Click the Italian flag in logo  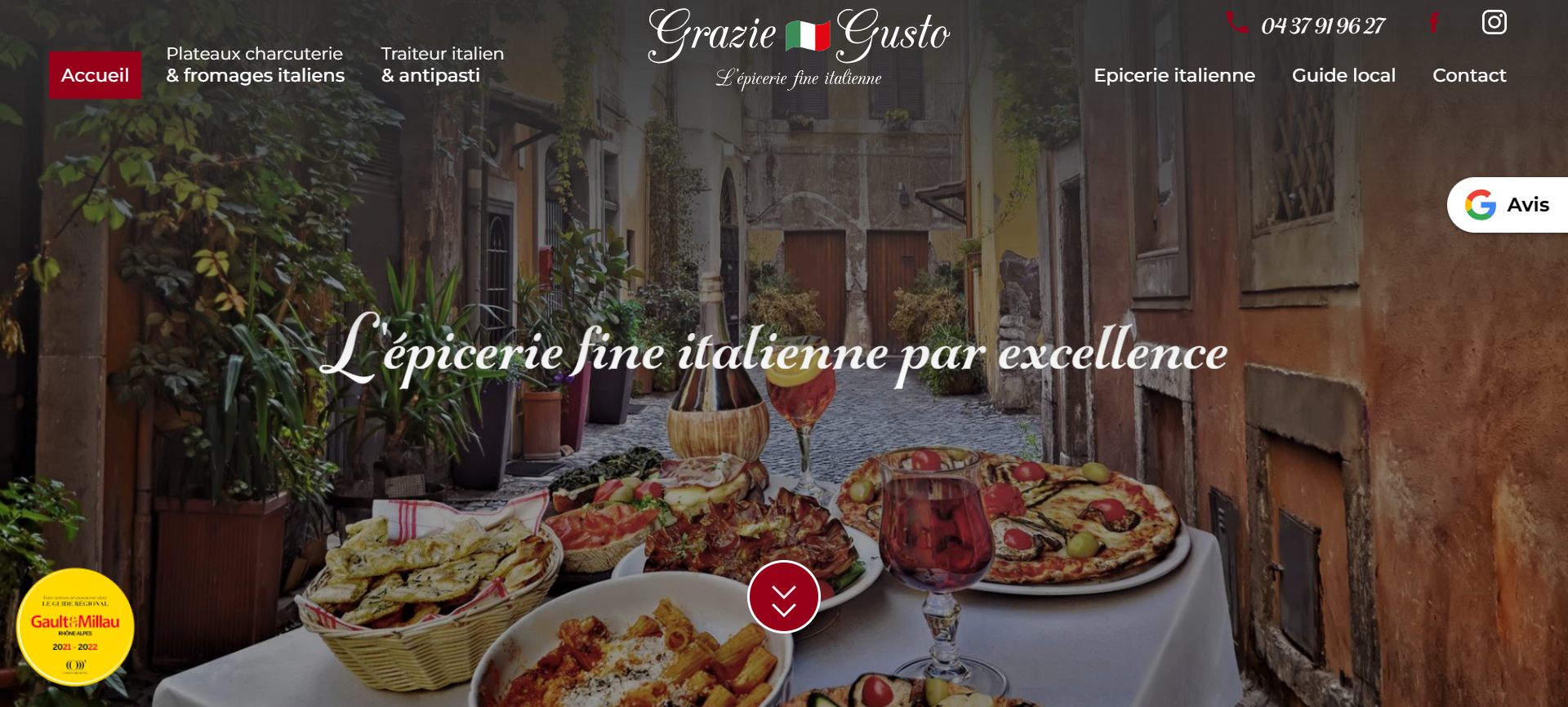tap(807, 36)
